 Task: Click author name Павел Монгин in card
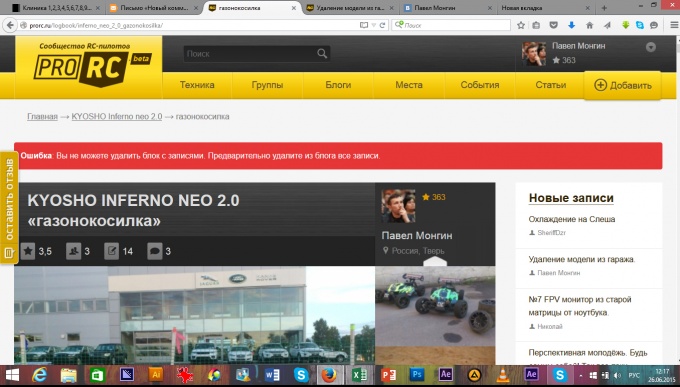(x=417, y=236)
